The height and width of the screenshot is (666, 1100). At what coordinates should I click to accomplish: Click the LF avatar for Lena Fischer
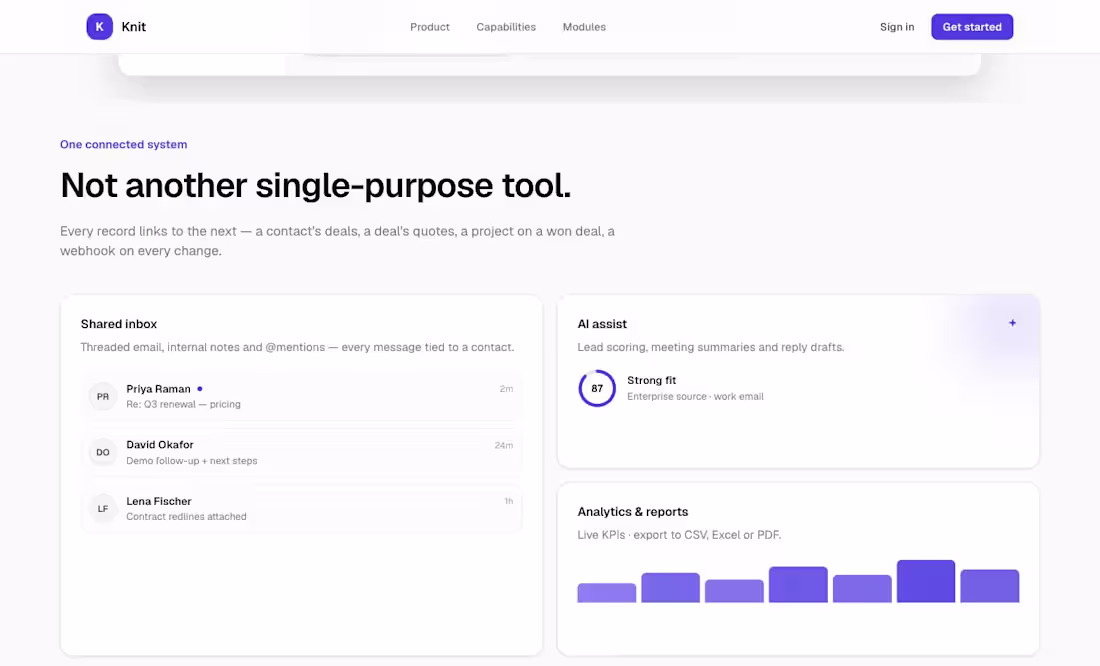103,508
